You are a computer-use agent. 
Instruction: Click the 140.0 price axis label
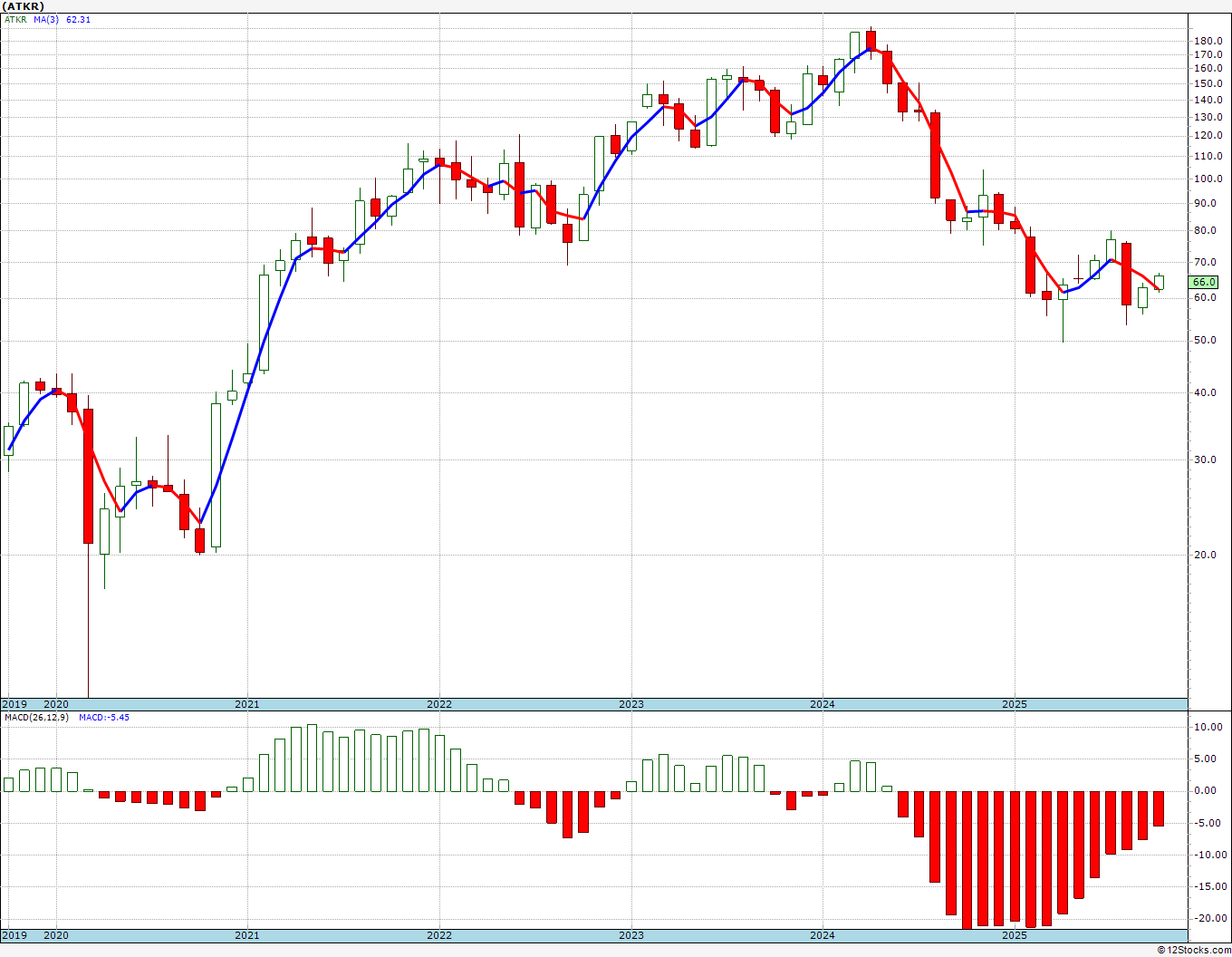pyautogui.click(x=1208, y=100)
